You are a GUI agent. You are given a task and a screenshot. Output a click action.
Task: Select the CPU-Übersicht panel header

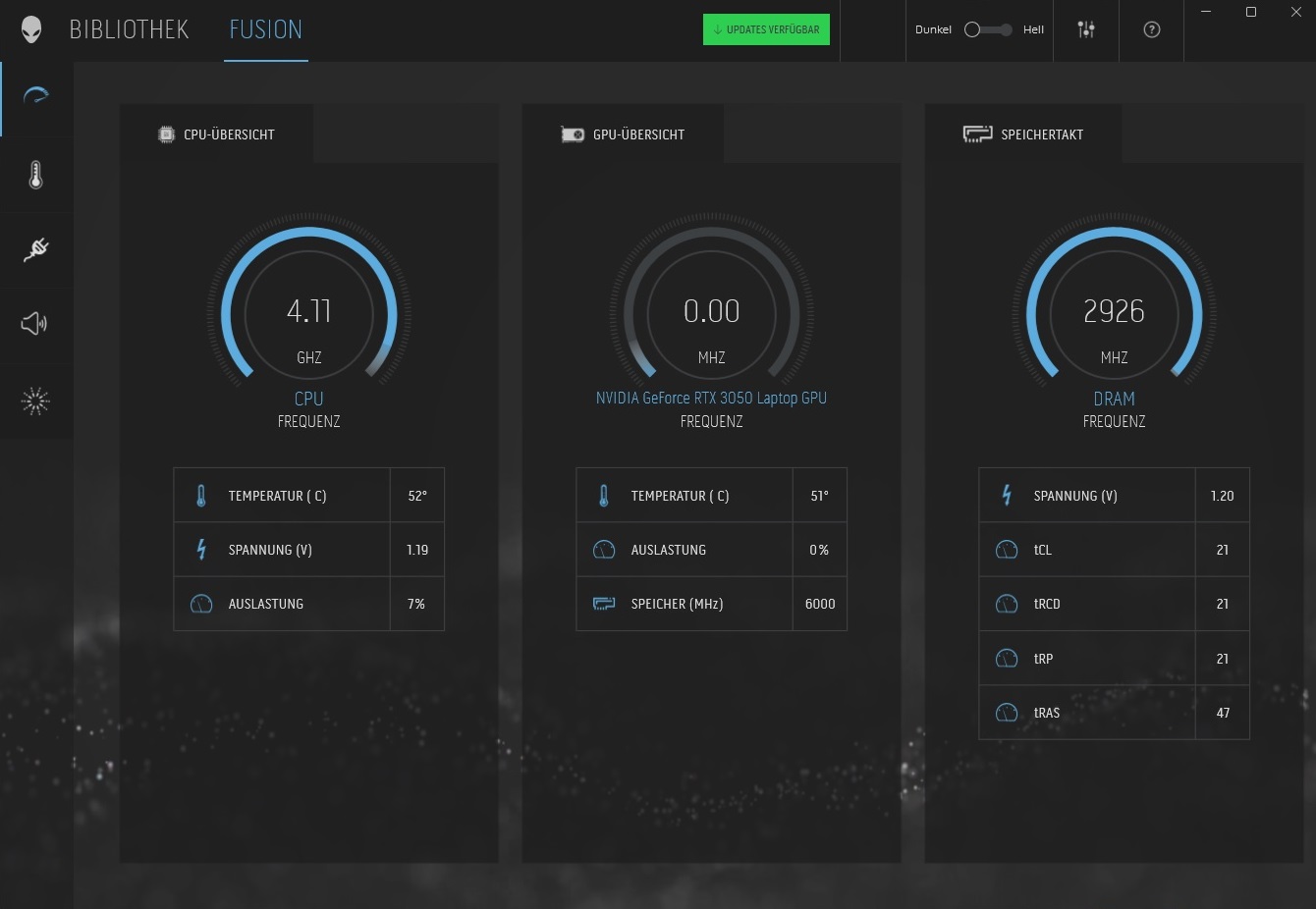click(x=217, y=134)
